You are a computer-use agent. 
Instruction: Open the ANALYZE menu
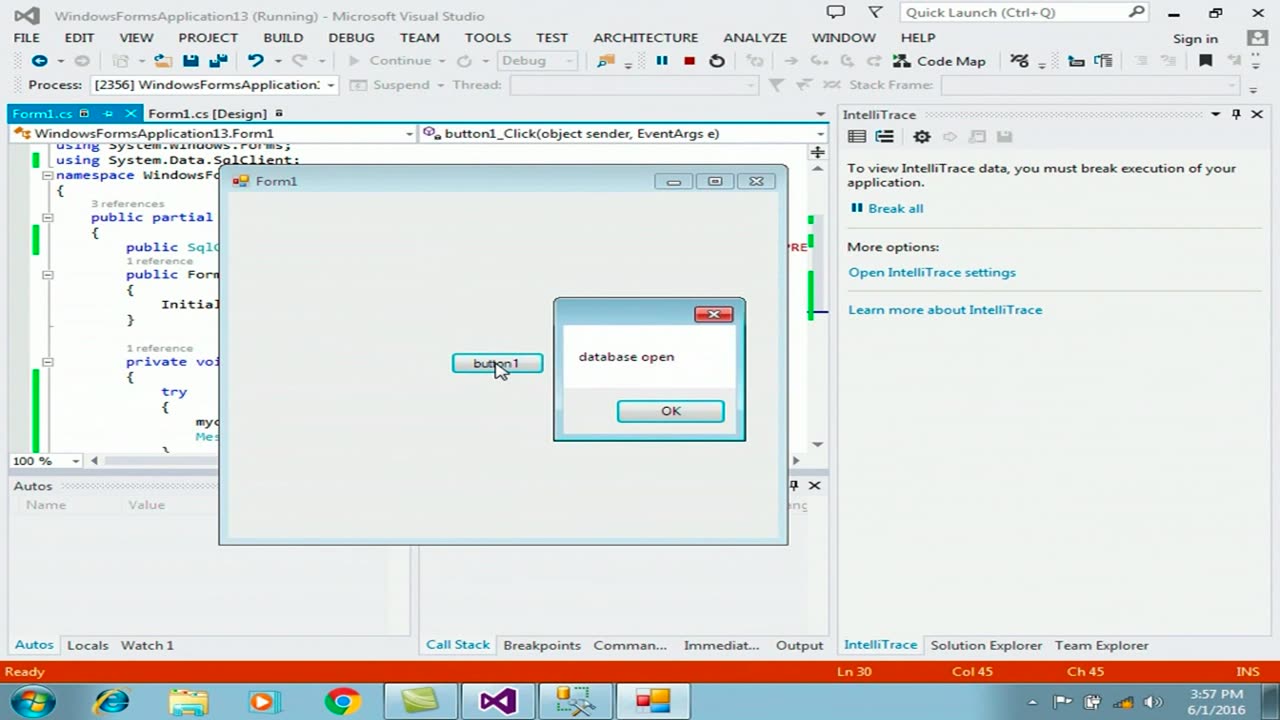755,38
